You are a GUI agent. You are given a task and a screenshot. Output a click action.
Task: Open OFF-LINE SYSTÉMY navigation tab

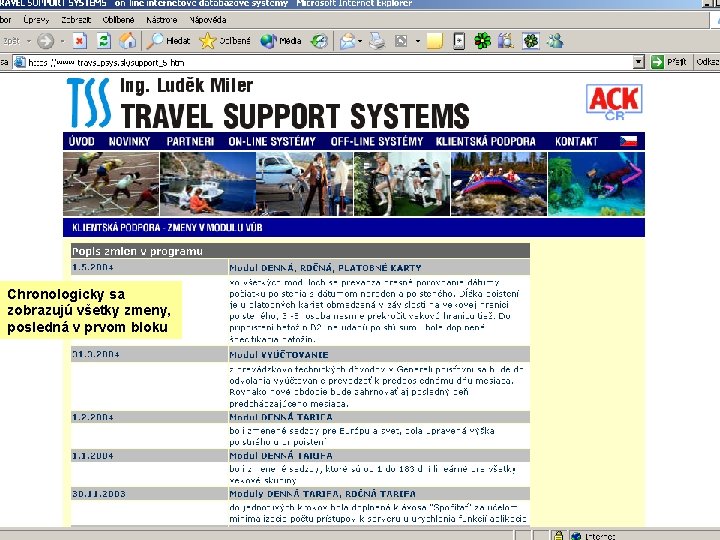[x=377, y=141]
